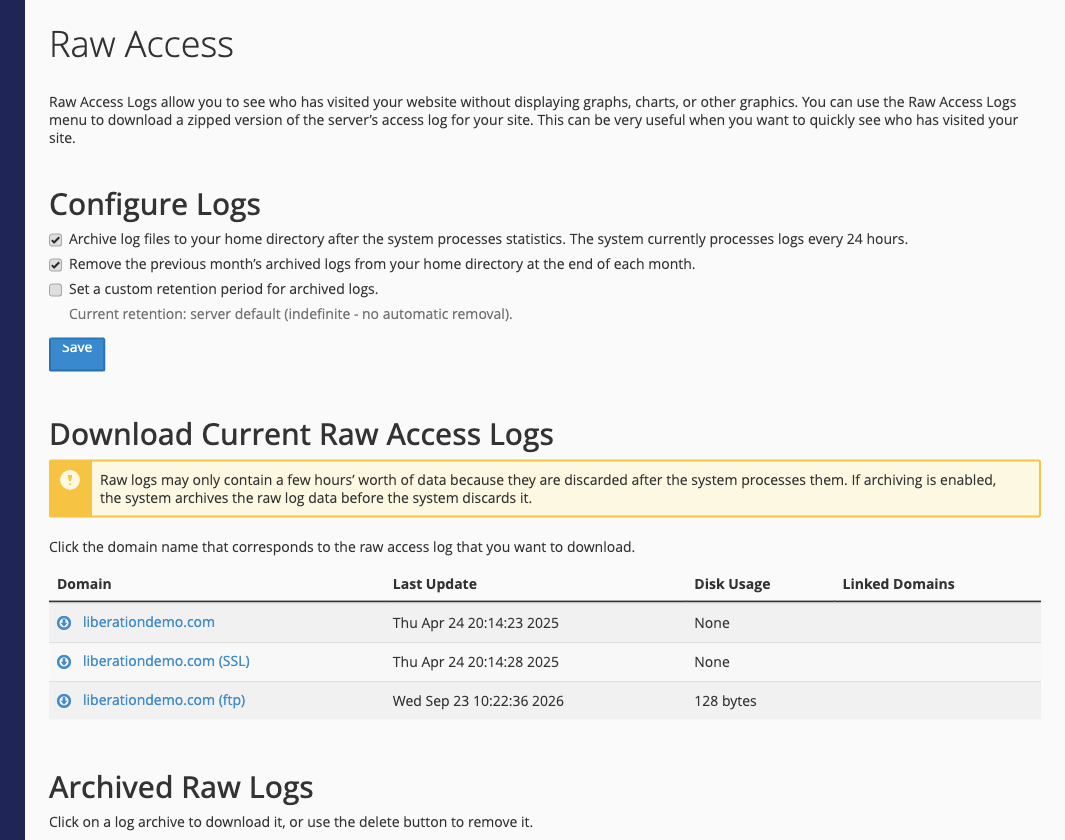Click the Linked Domains column header
This screenshot has height=840, width=1065.
pyautogui.click(x=899, y=584)
